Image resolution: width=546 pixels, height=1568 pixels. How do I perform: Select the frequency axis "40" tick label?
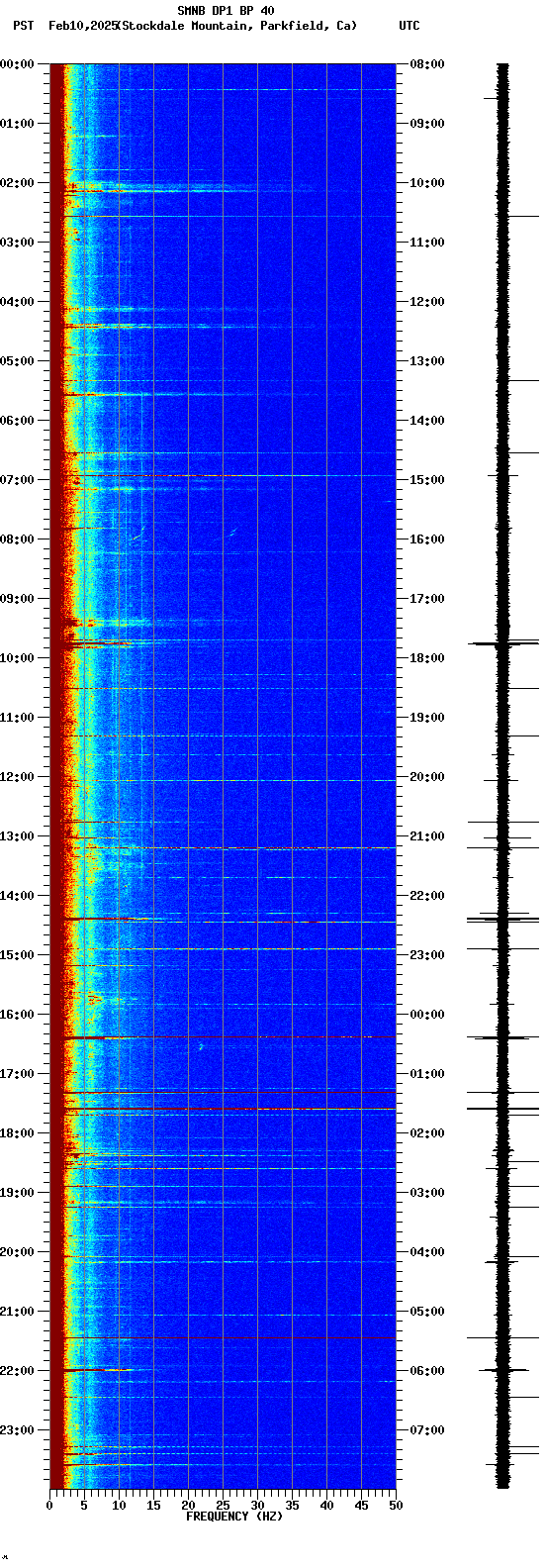click(326, 1506)
